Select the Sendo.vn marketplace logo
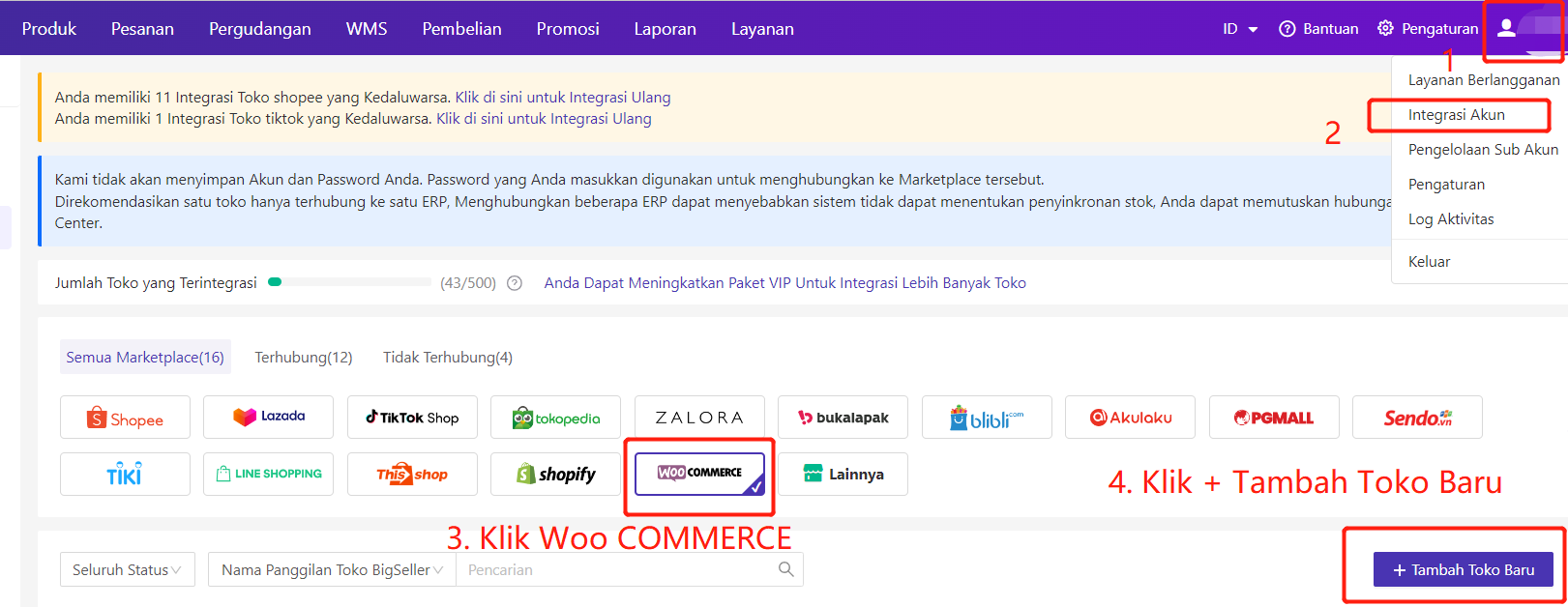This screenshot has height=607, width=1568. click(x=1417, y=418)
